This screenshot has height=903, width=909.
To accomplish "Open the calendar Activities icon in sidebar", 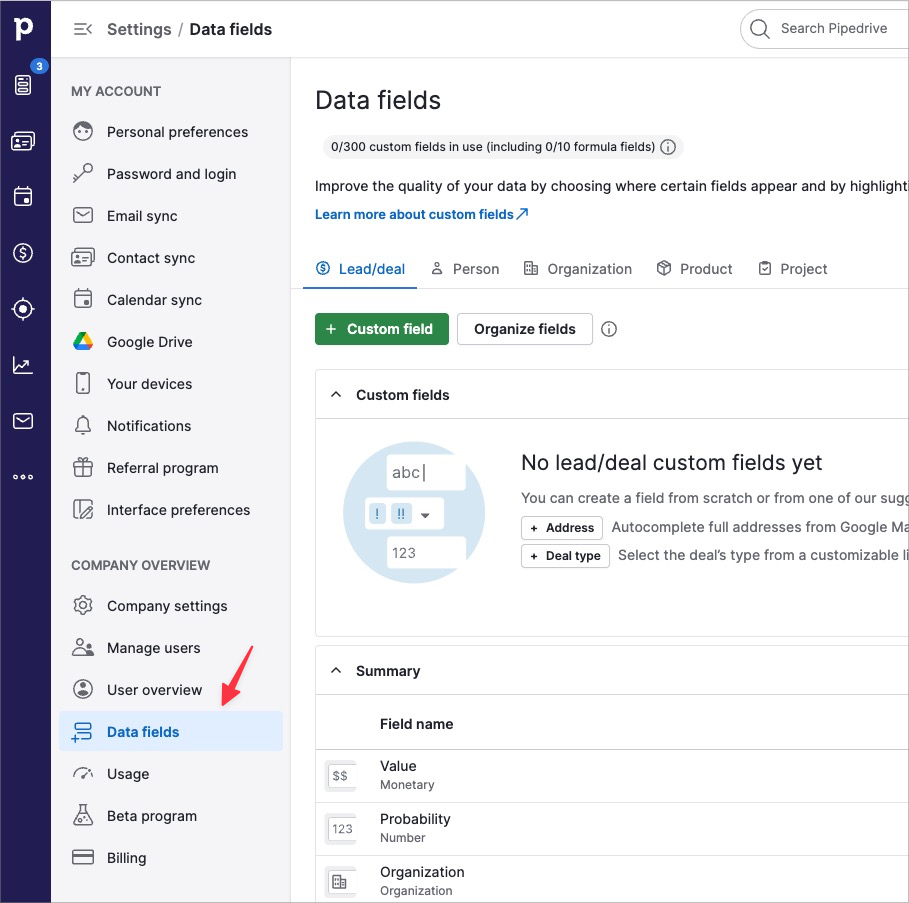I will [23, 197].
